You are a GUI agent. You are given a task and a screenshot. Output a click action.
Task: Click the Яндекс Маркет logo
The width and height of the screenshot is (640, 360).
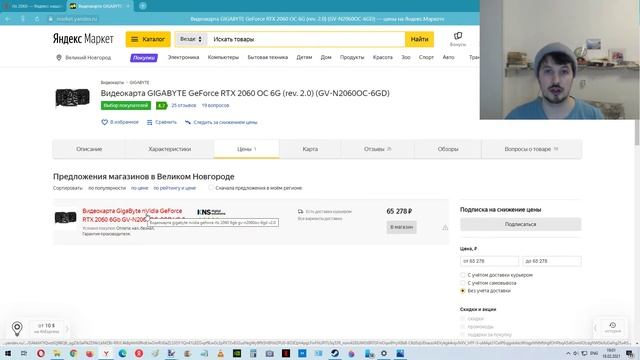pos(83,39)
